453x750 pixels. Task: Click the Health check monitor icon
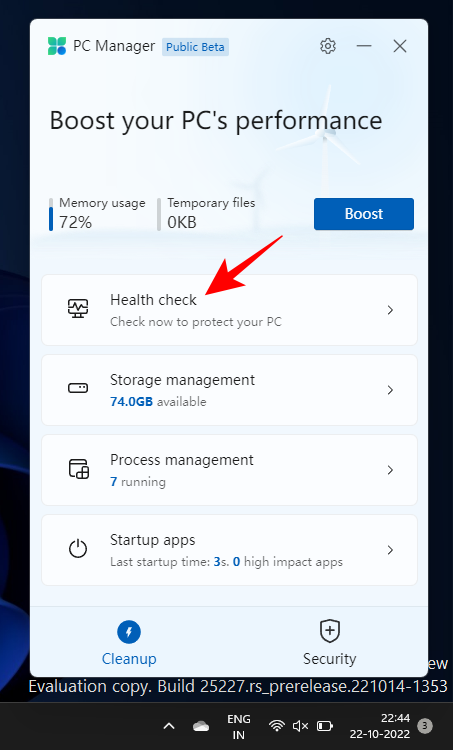(78, 309)
